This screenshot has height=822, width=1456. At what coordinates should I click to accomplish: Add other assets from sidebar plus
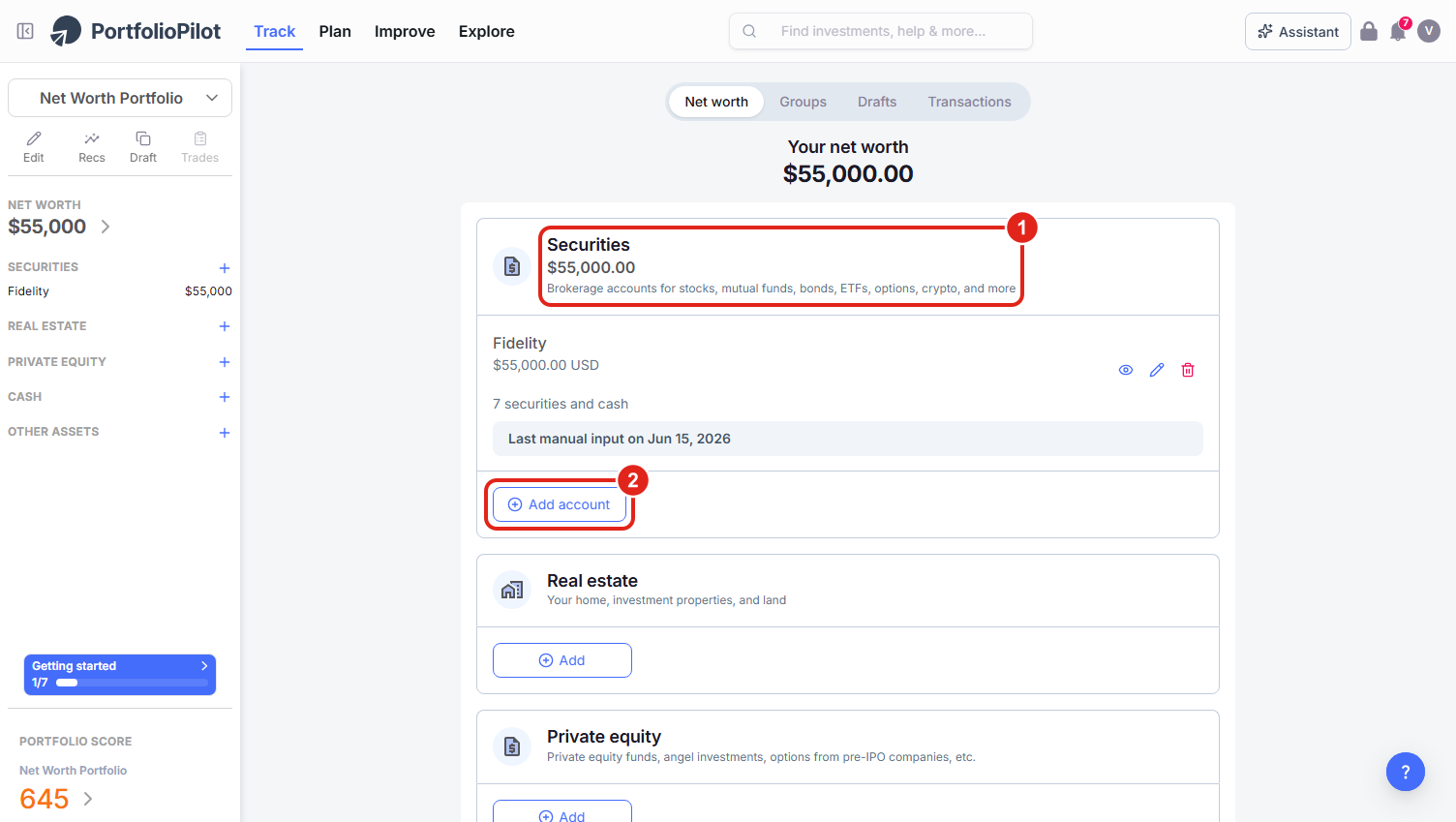pos(225,433)
